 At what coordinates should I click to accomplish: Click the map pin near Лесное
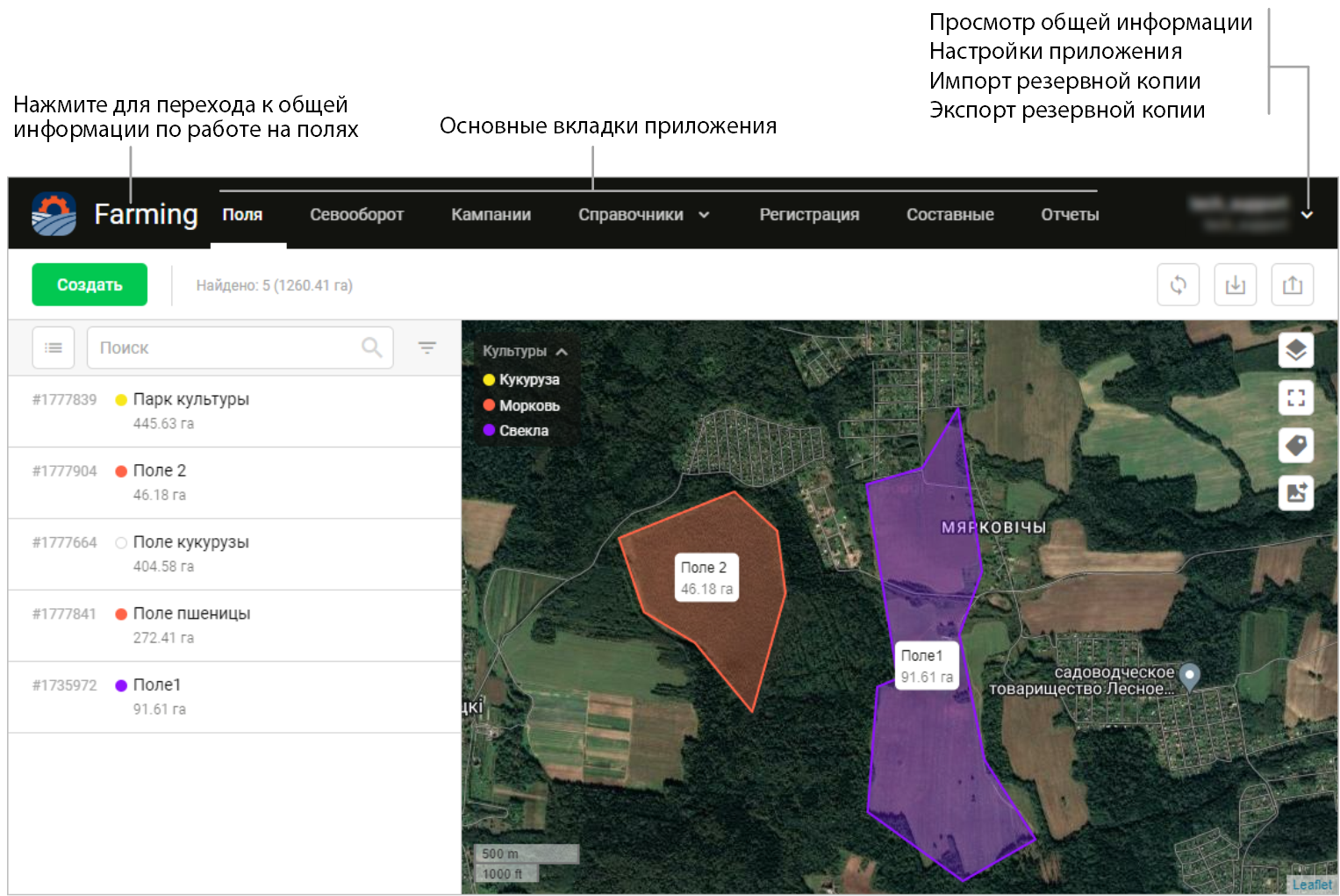click(1189, 676)
